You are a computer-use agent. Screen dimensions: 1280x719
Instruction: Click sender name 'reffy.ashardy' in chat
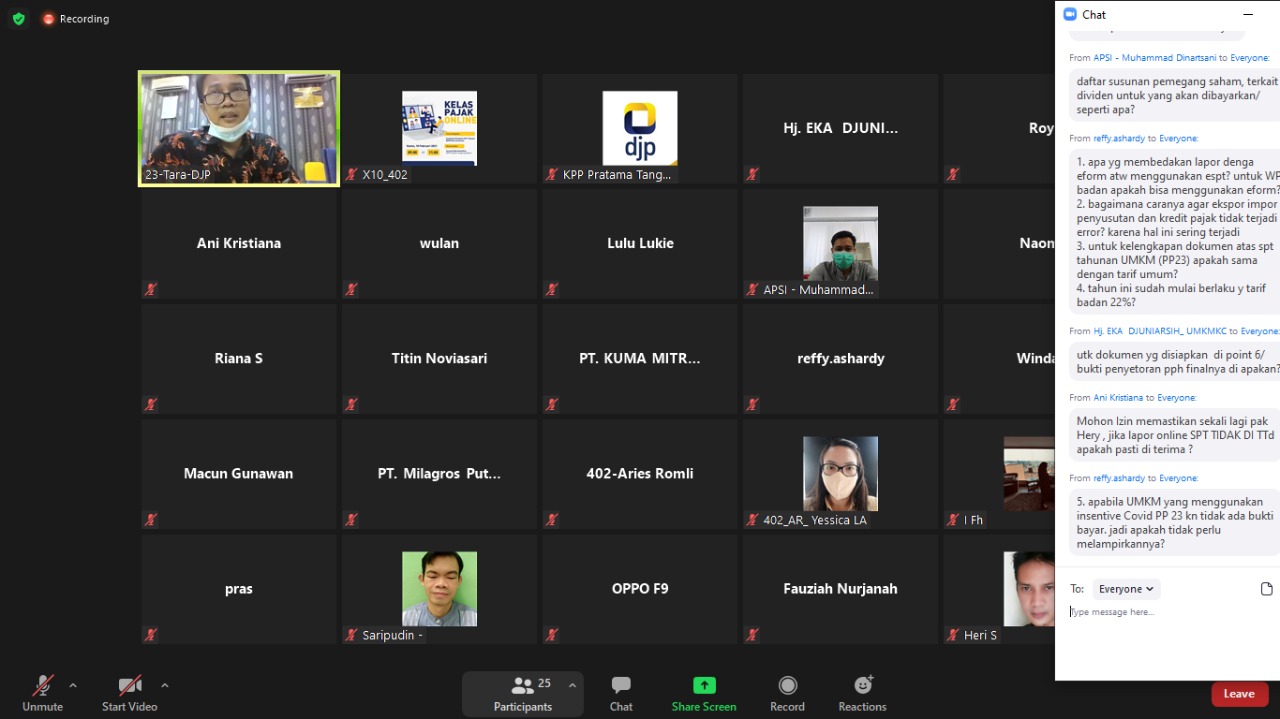click(x=1119, y=138)
